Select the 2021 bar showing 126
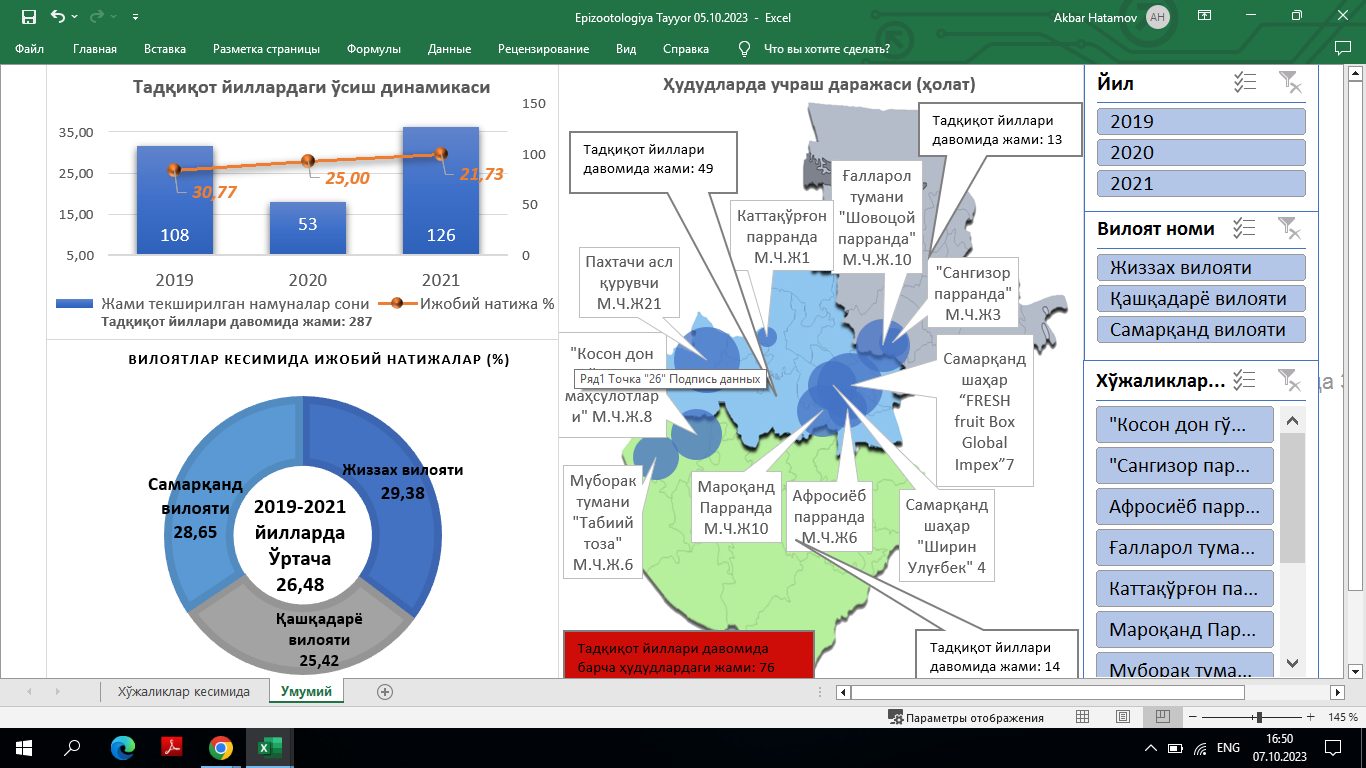Image resolution: width=1366 pixels, height=768 pixels. click(x=440, y=191)
